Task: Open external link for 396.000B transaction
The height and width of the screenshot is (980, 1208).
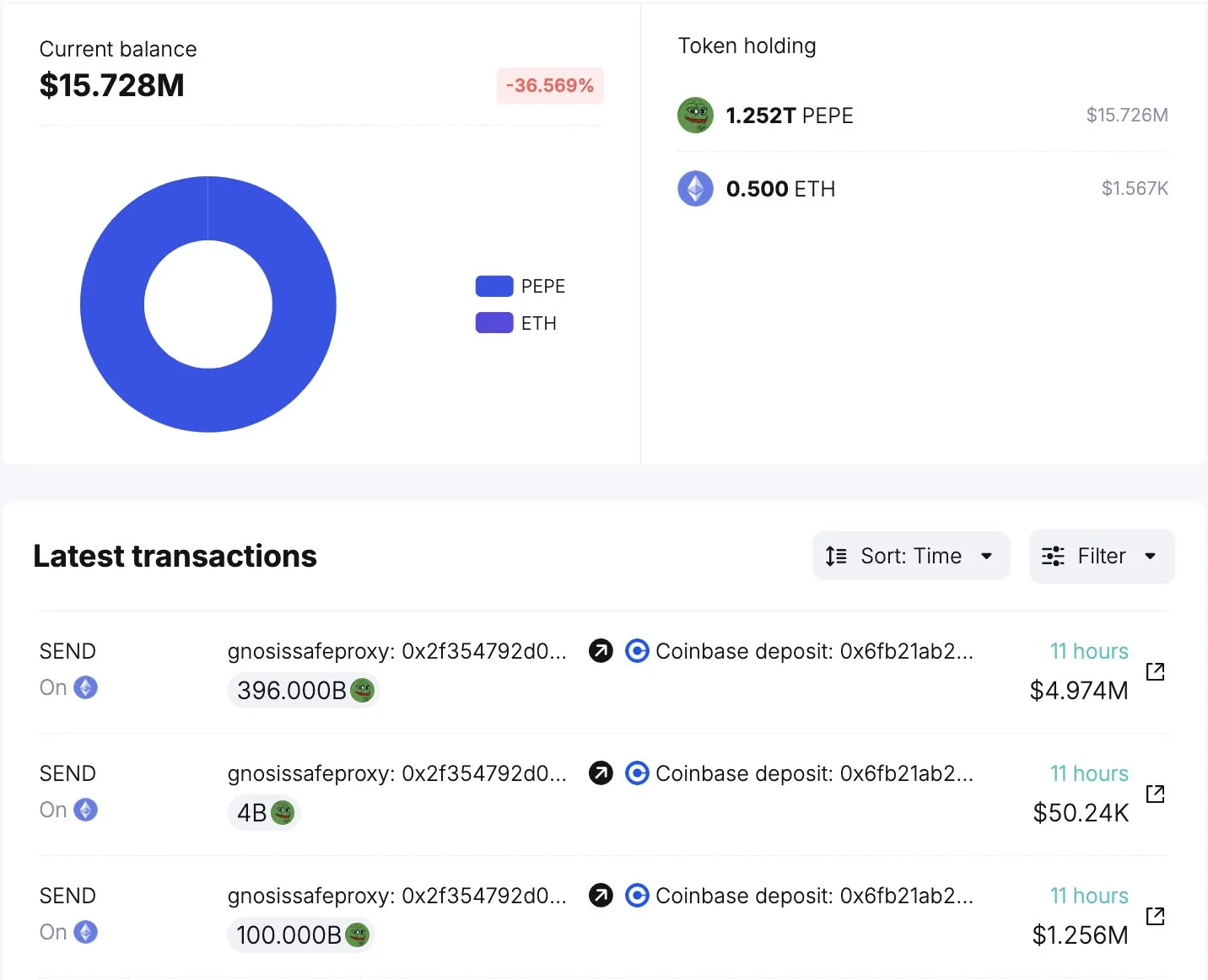Action: click(x=1155, y=671)
